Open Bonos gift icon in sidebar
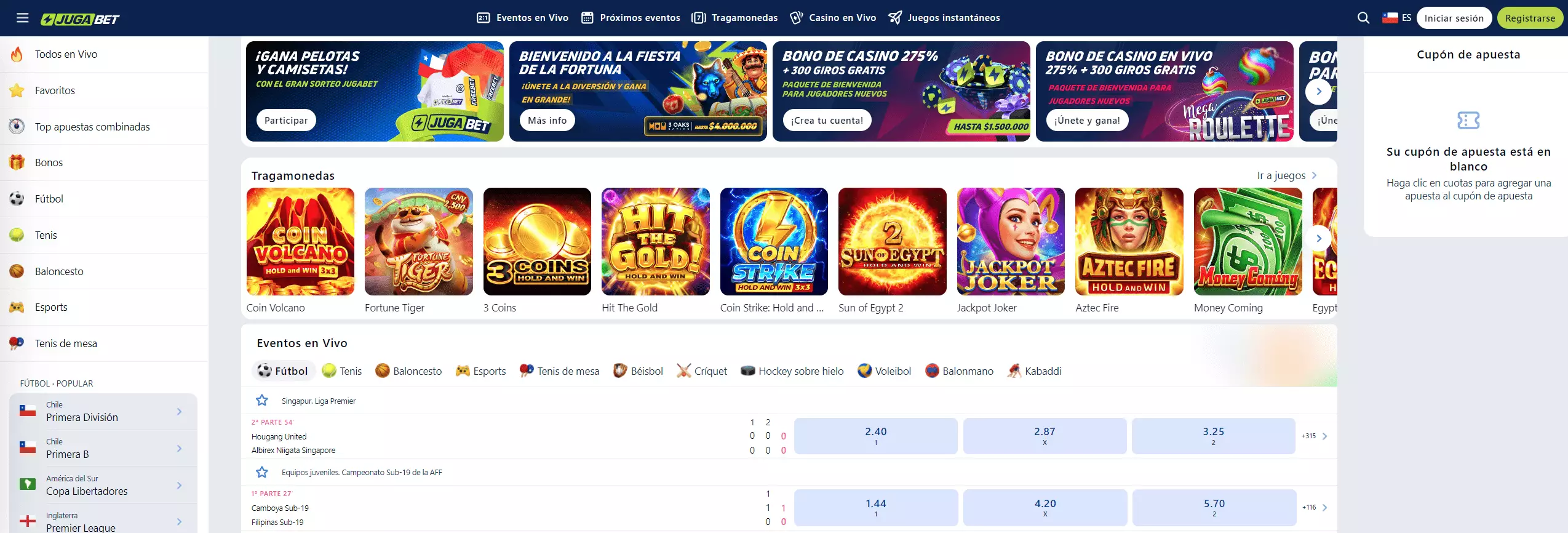The height and width of the screenshot is (533, 1568). pos(17,162)
